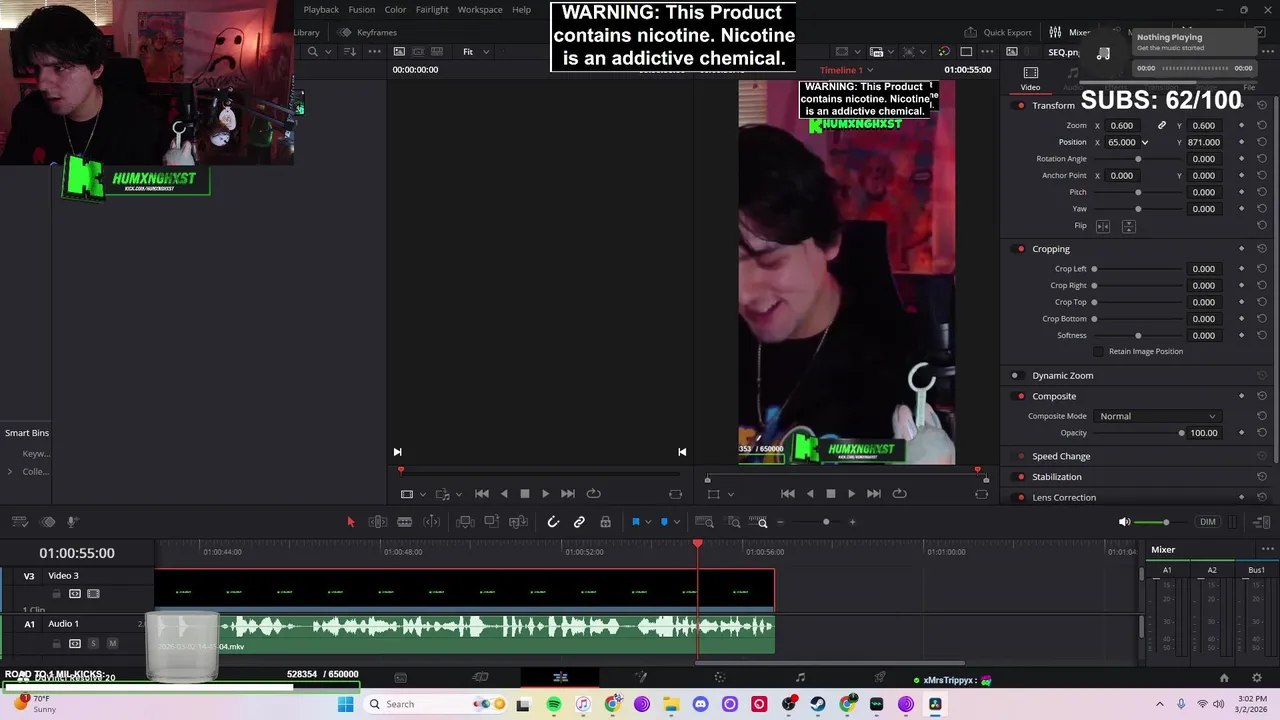Image resolution: width=1280 pixels, height=720 pixels.
Task: Add a blue flag to clip
Action: coord(635,522)
